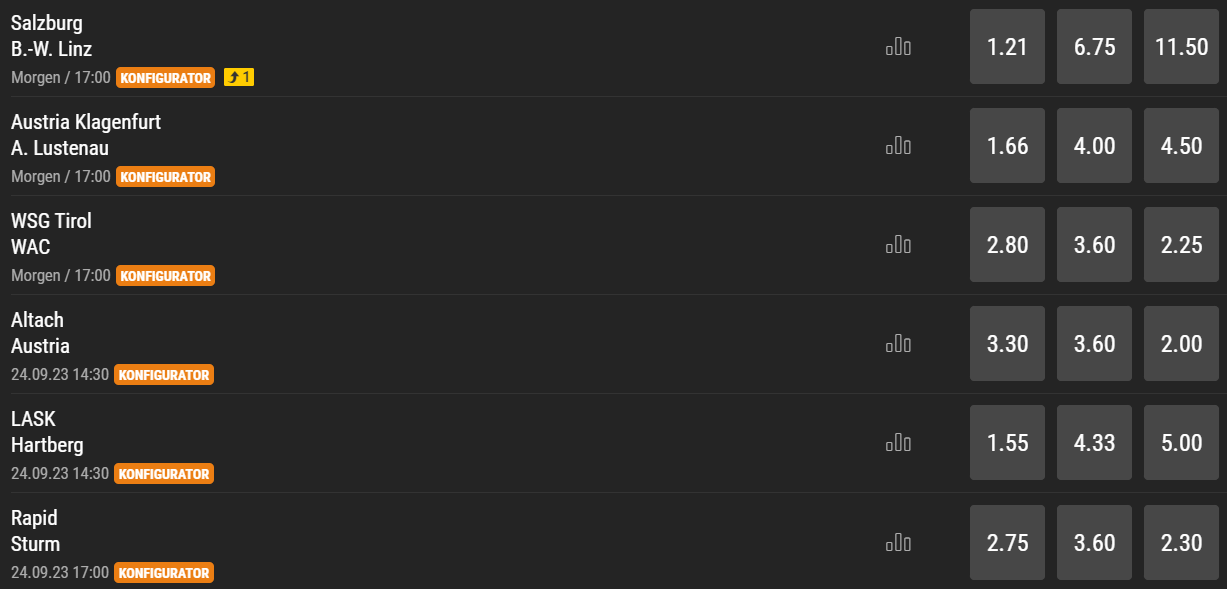Show statistics chart for Rapid vs Sturm
The width and height of the screenshot is (1227, 589).
click(x=898, y=543)
